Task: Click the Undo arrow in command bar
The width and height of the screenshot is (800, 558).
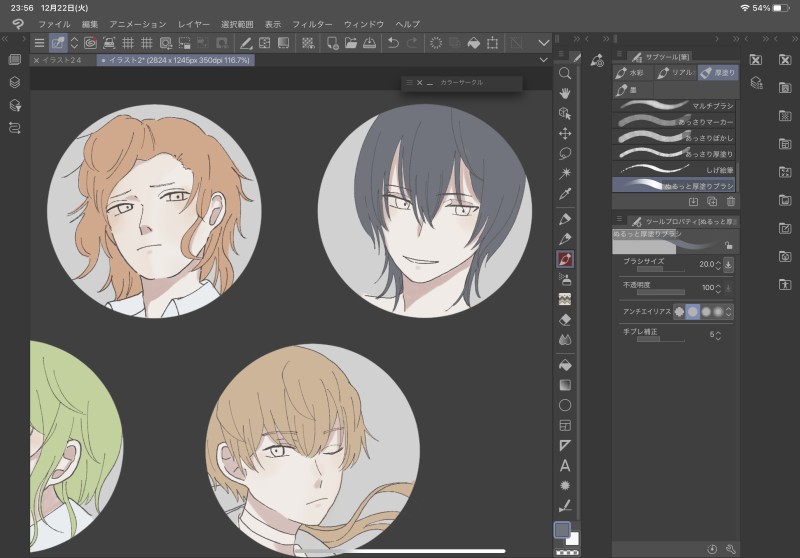Action: click(393, 43)
